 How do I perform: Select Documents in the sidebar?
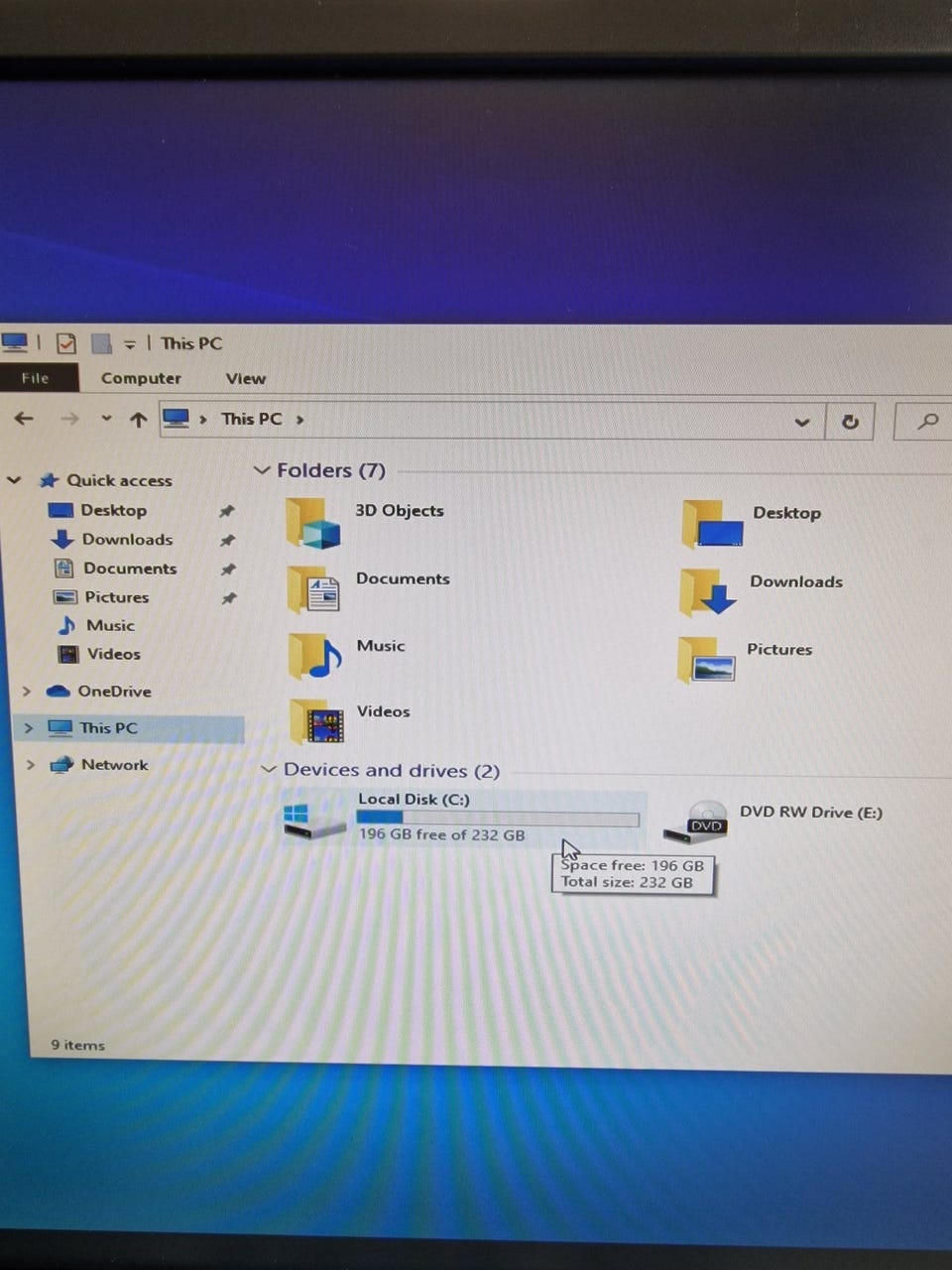click(130, 569)
